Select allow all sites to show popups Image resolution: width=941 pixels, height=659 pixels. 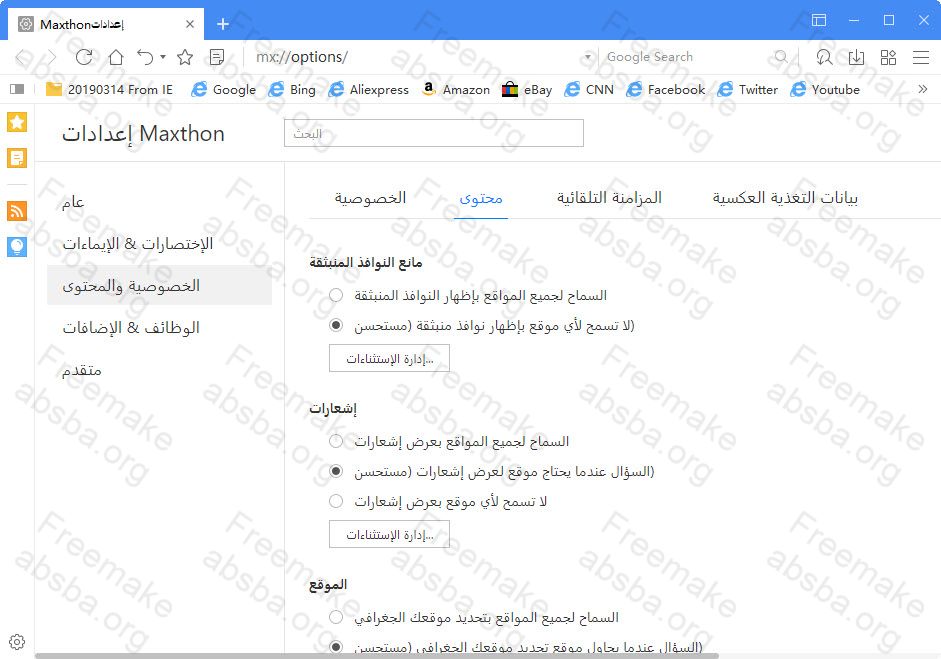[336, 295]
